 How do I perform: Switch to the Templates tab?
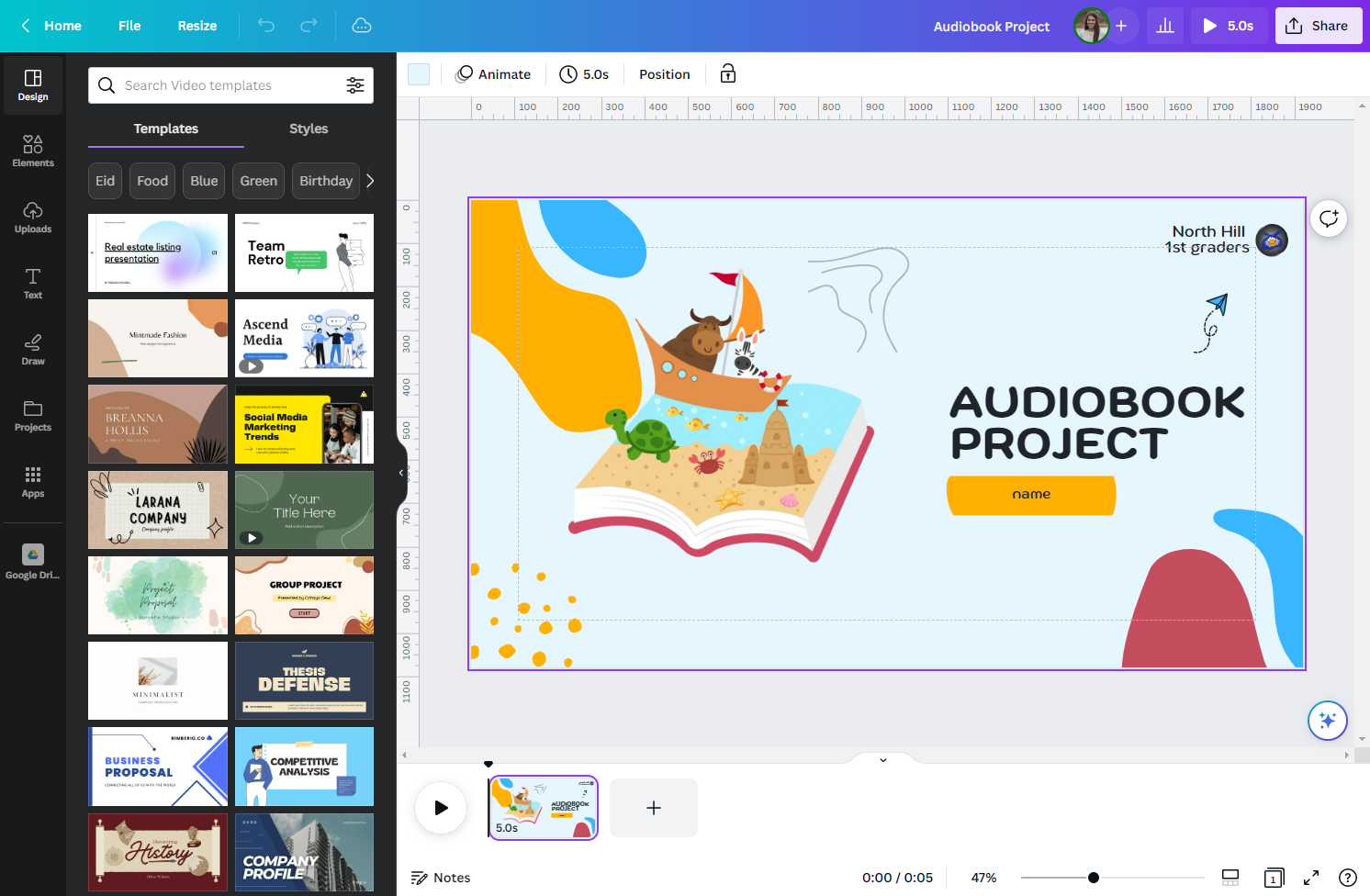click(x=166, y=129)
